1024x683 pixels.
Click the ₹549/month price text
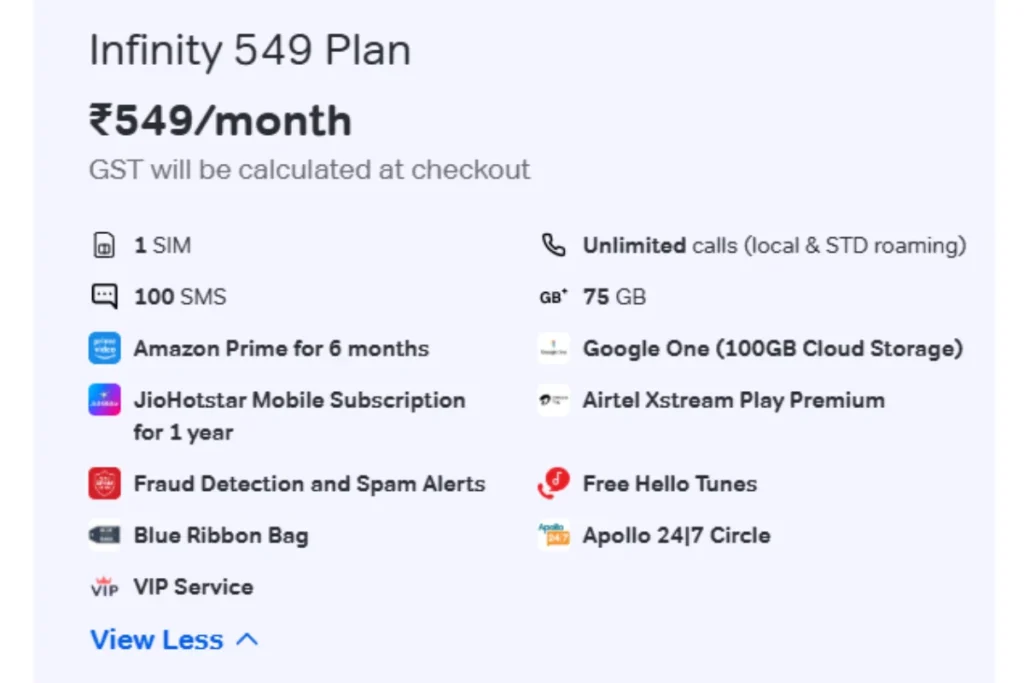click(x=220, y=121)
